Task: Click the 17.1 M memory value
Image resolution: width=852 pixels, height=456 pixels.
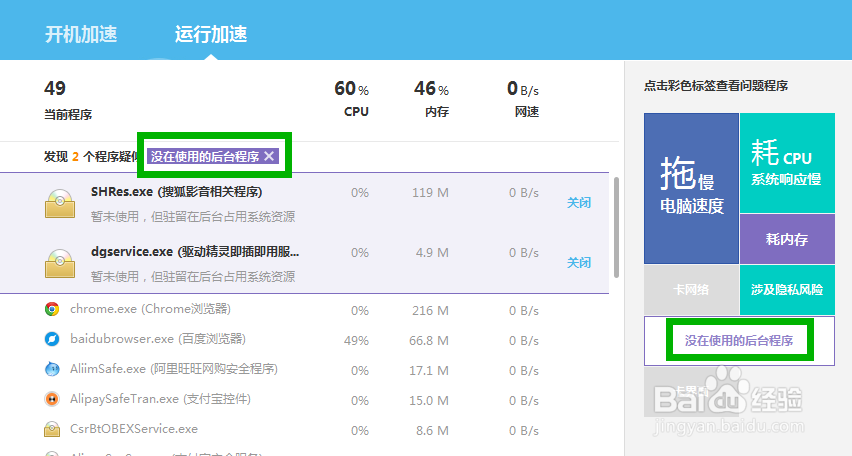Action: [x=429, y=371]
